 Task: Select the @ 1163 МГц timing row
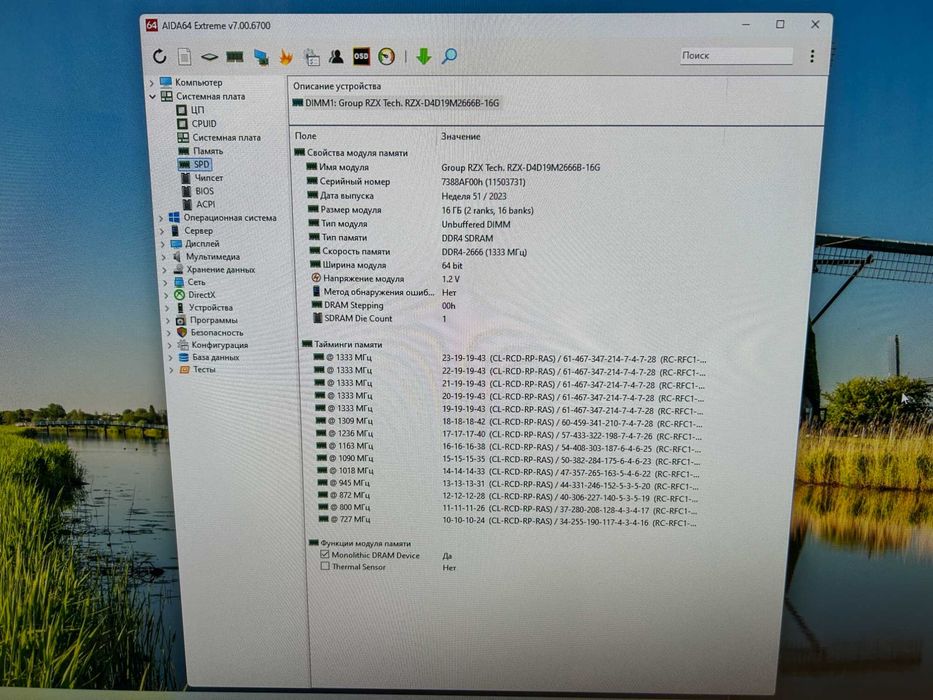[509, 447]
